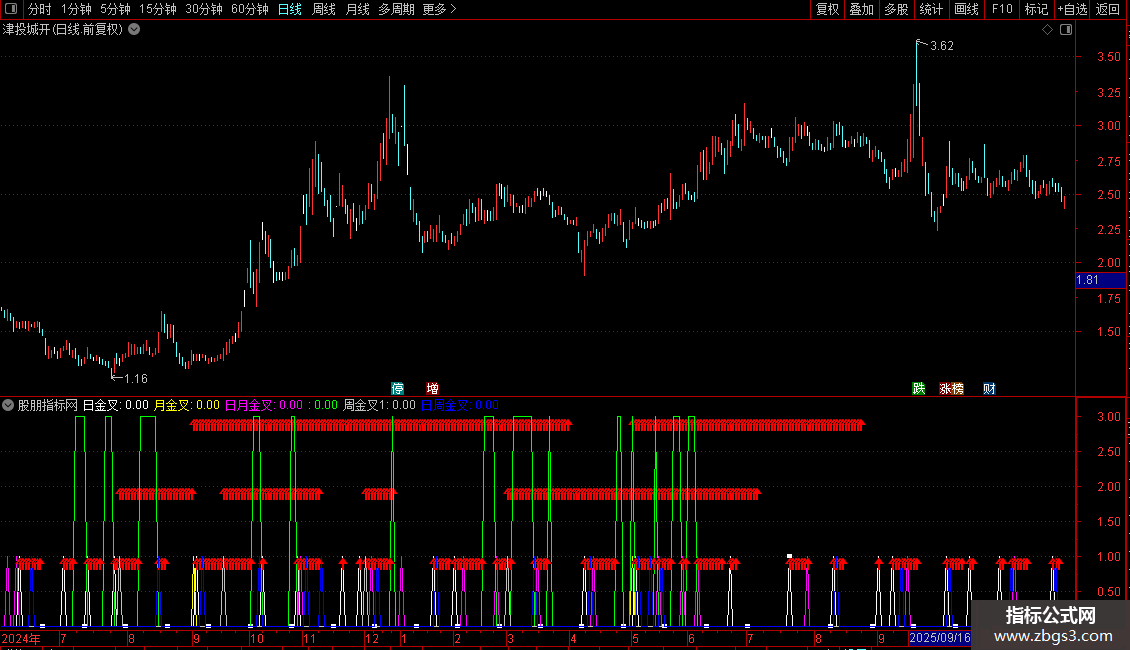Select the 60分钟 period tab

[x=249, y=9]
